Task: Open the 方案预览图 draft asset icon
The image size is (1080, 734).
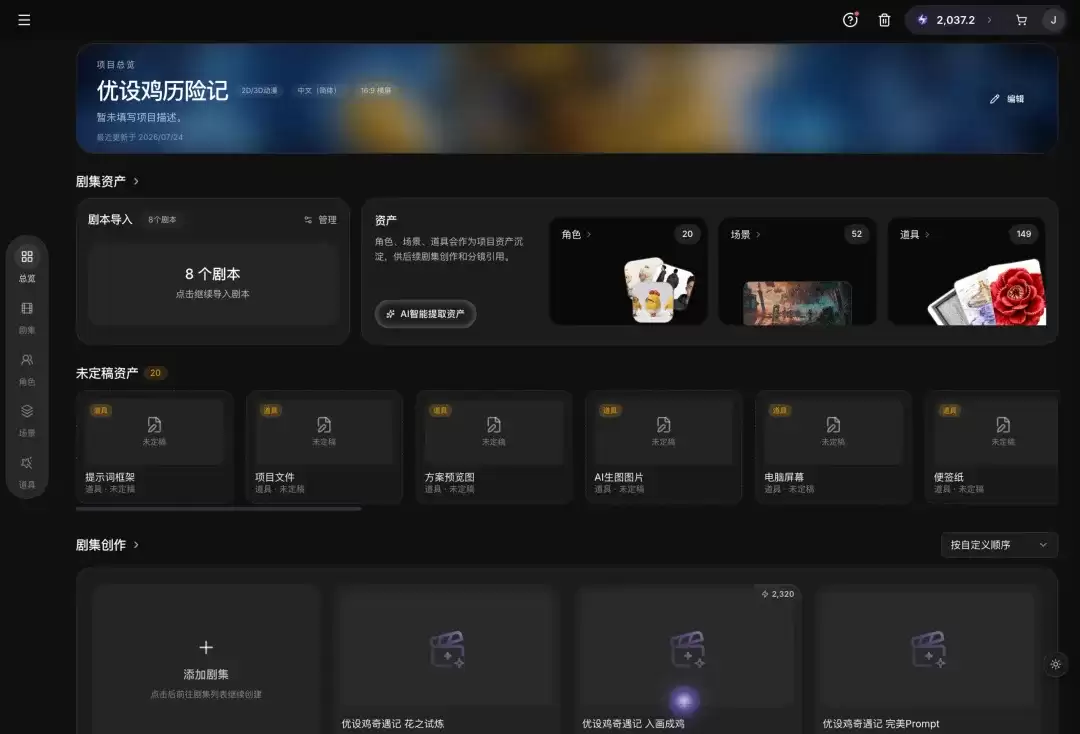Action: (494, 425)
